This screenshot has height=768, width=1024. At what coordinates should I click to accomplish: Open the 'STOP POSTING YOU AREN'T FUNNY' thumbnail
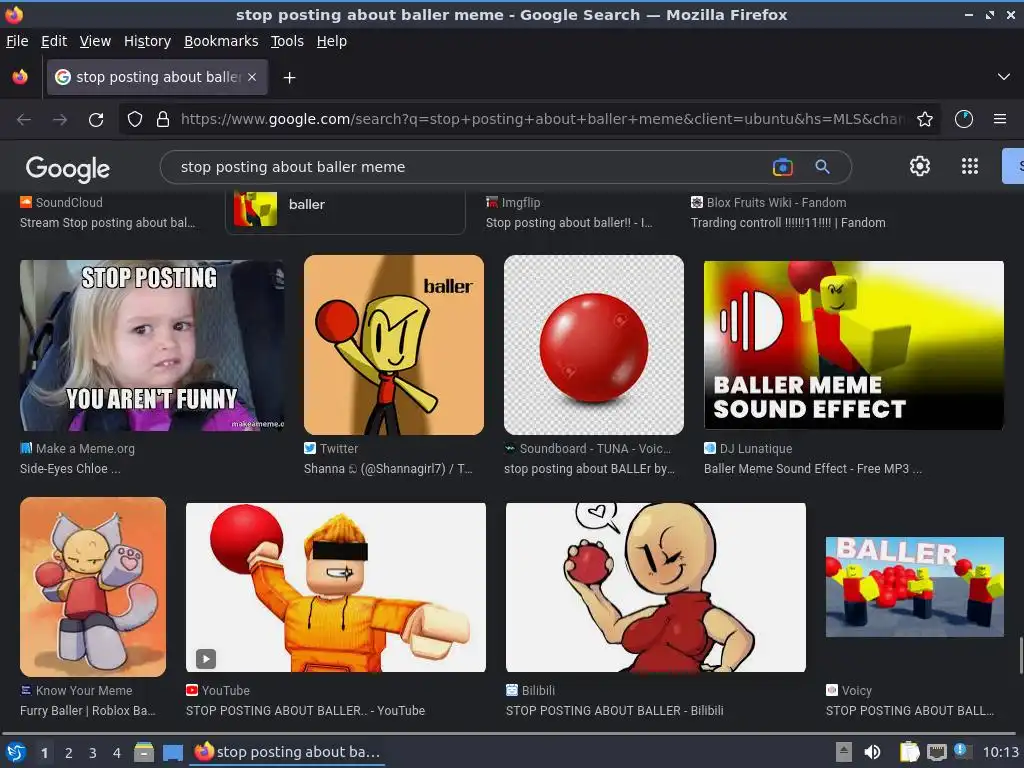pos(152,345)
